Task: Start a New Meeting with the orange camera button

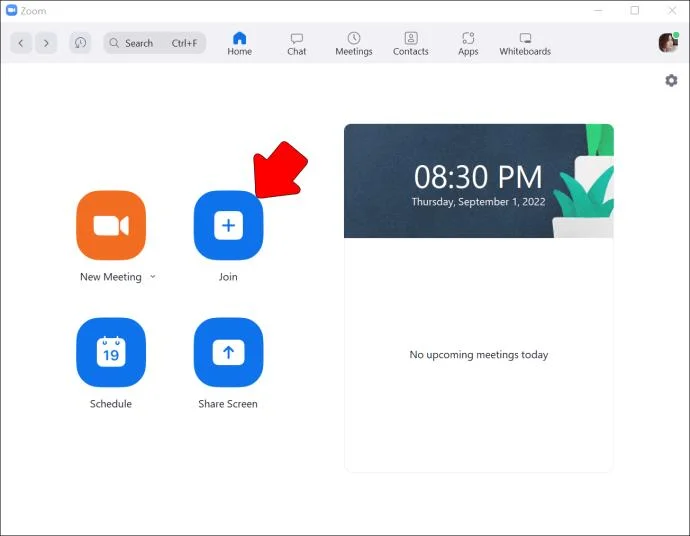Action: click(x=111, y=225)
